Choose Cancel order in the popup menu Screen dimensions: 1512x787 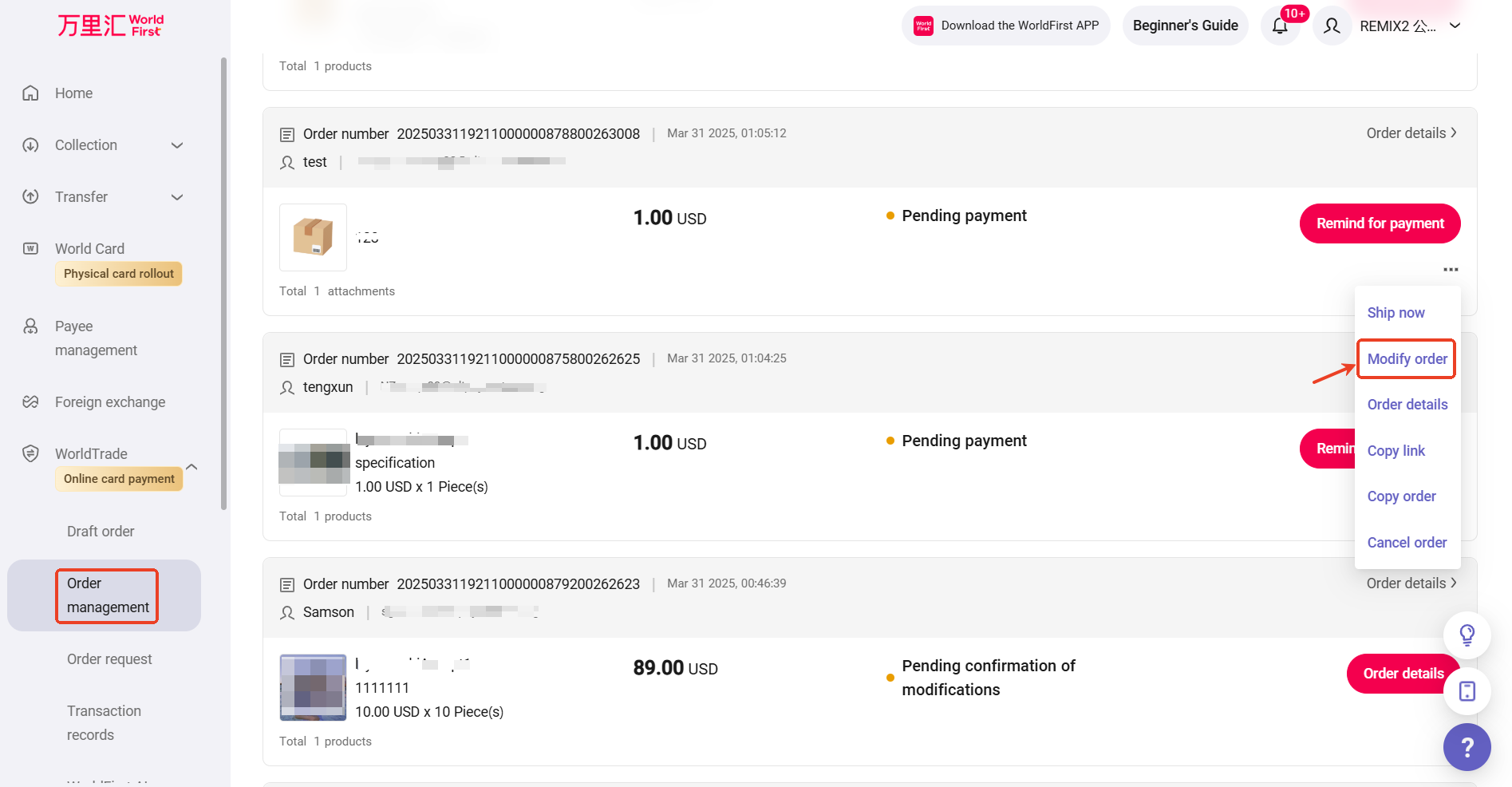(1407, 543)
